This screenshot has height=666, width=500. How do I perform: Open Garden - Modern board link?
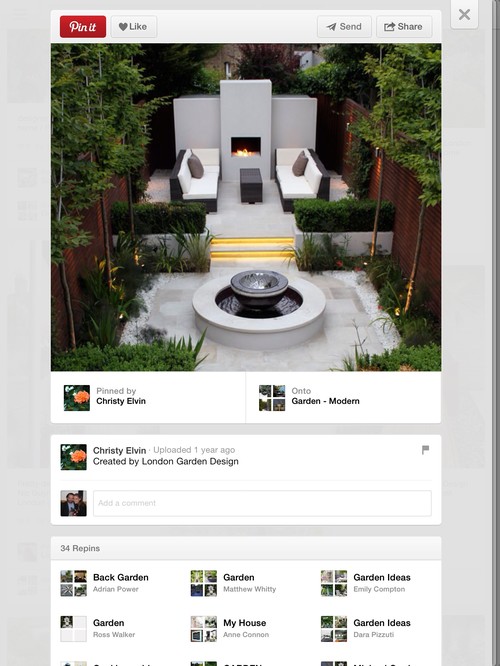325,401
